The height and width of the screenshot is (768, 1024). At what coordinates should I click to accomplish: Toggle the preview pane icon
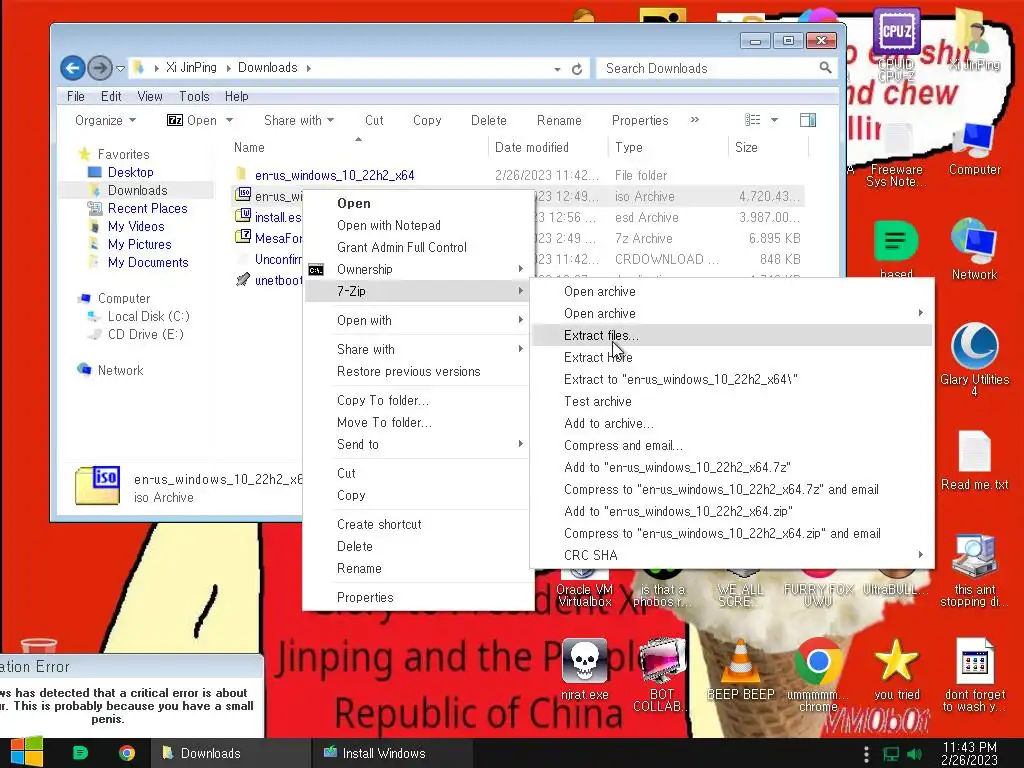coord(808,120)
